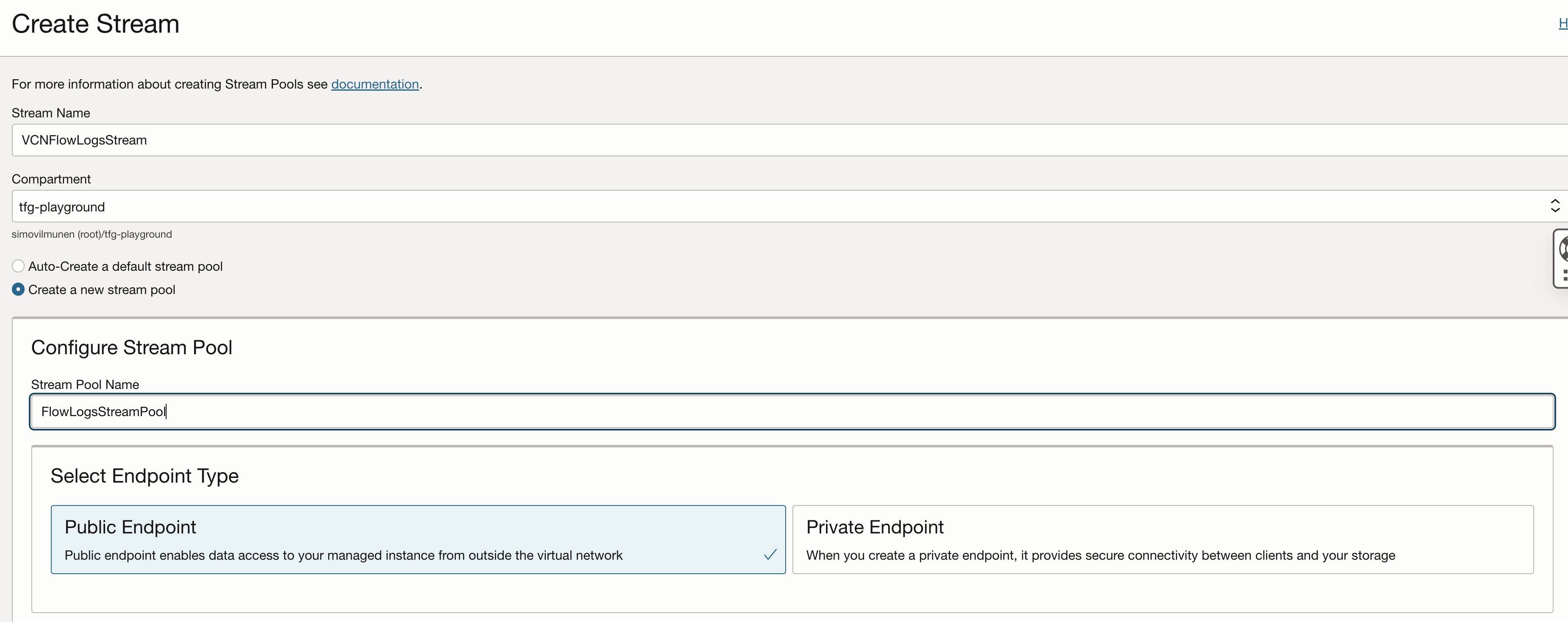Select Create a new stream pool
This screenshot has height=622, width=1568.
point(18,290)
